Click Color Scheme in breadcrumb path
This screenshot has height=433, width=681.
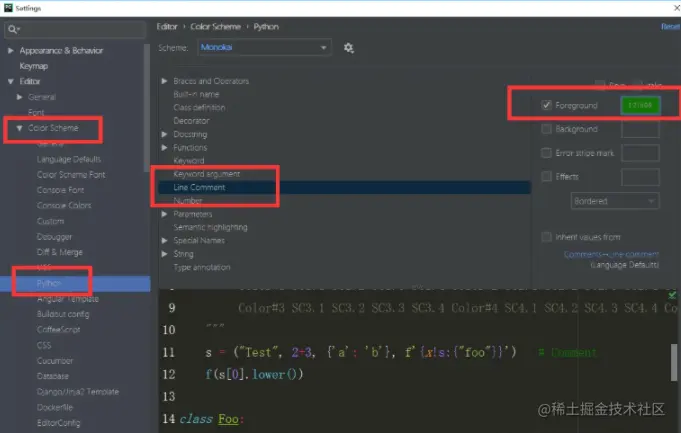point(215,26)
